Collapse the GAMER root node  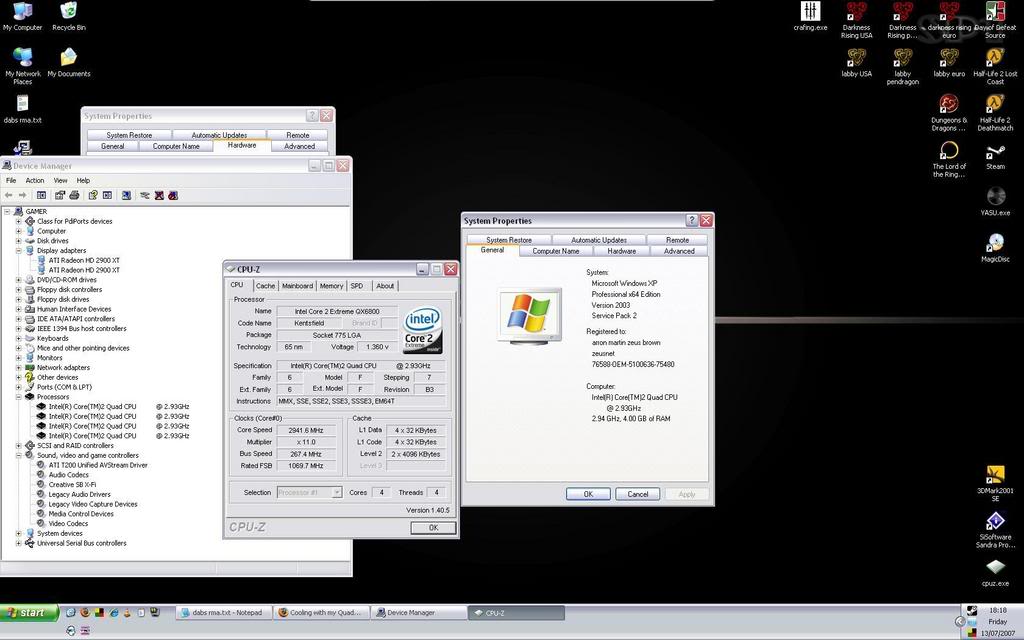pyautogui.click(x=7, y=211)
